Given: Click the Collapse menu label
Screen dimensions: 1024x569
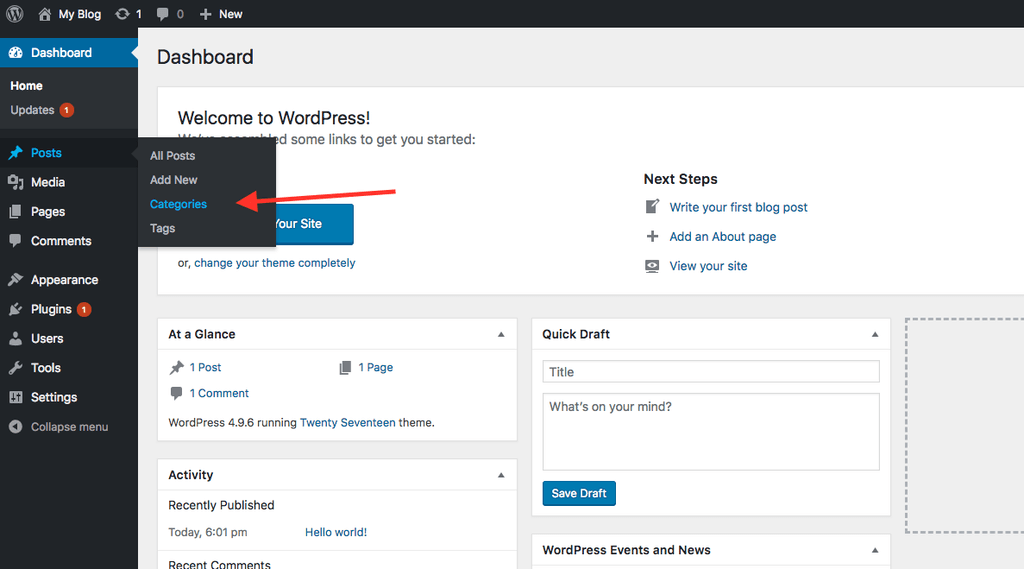Looking at the screenshot, I should (x=69, y=427).
